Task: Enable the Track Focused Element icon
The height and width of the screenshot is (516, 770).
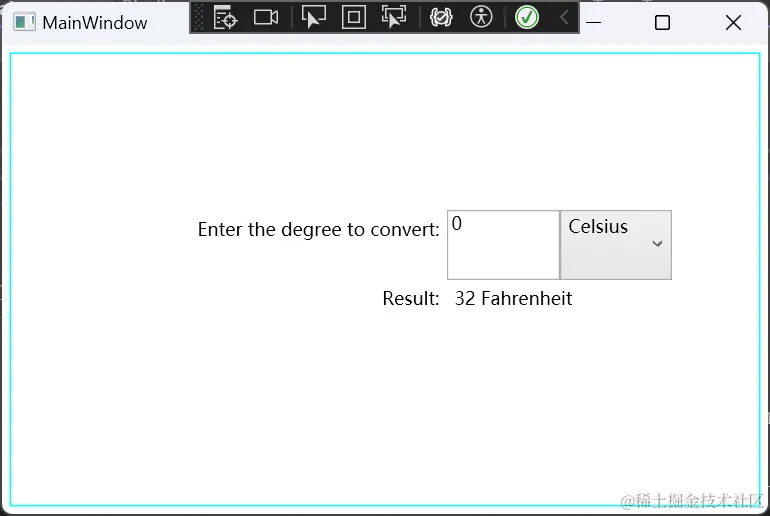Action: (x=394, y=18)
